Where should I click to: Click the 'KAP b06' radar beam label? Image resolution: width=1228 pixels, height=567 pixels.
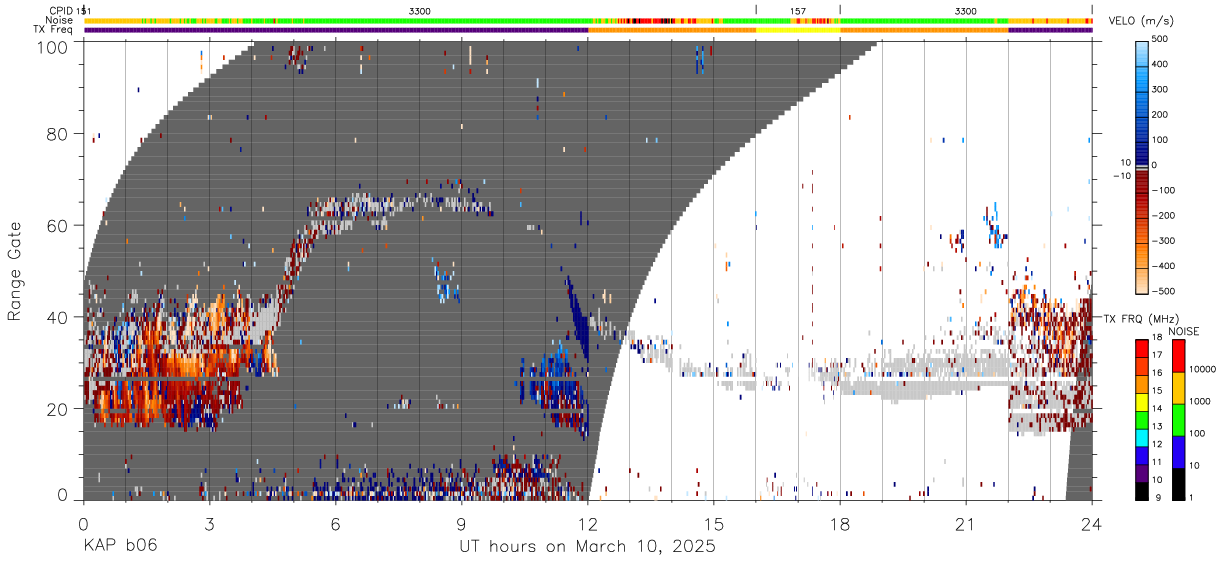point(119,545)
